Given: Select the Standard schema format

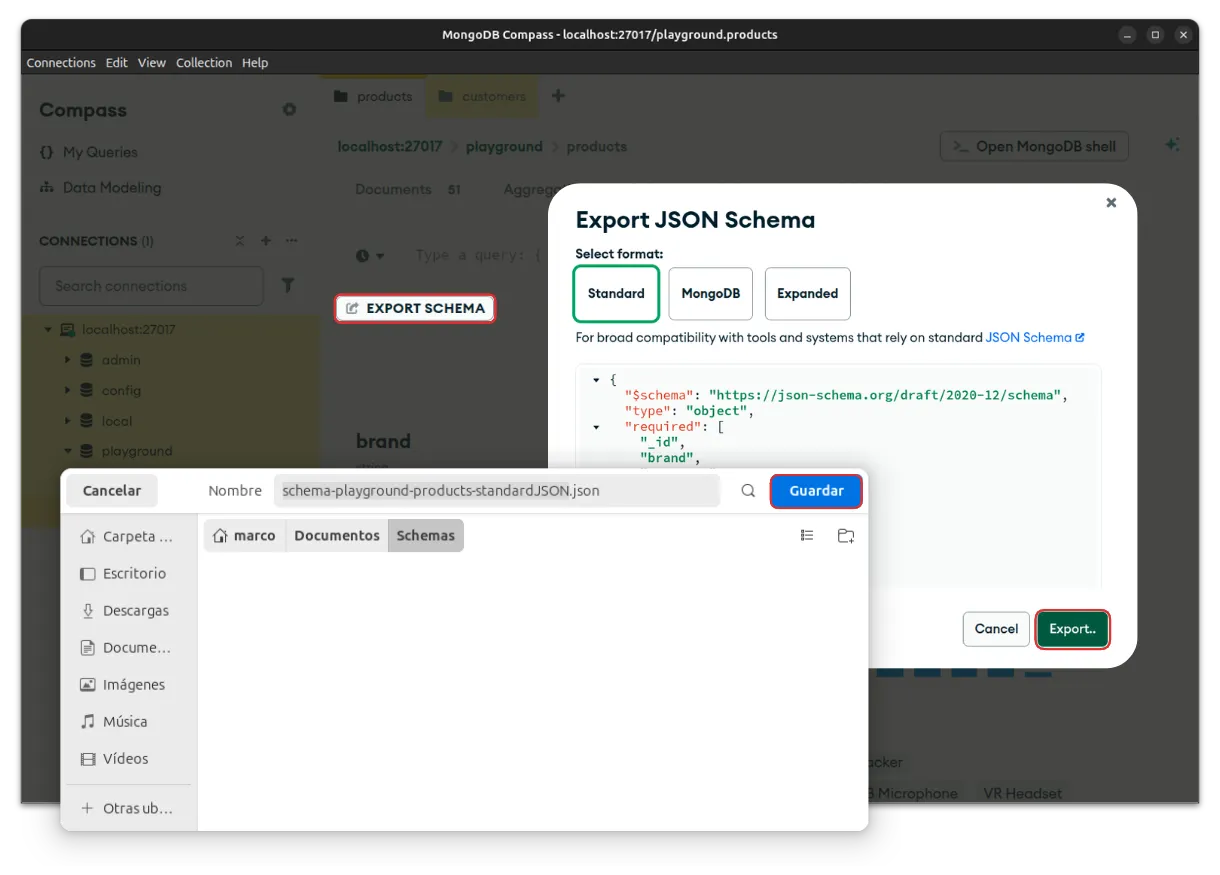Looking at the screenshot, I should coord(616,293).
